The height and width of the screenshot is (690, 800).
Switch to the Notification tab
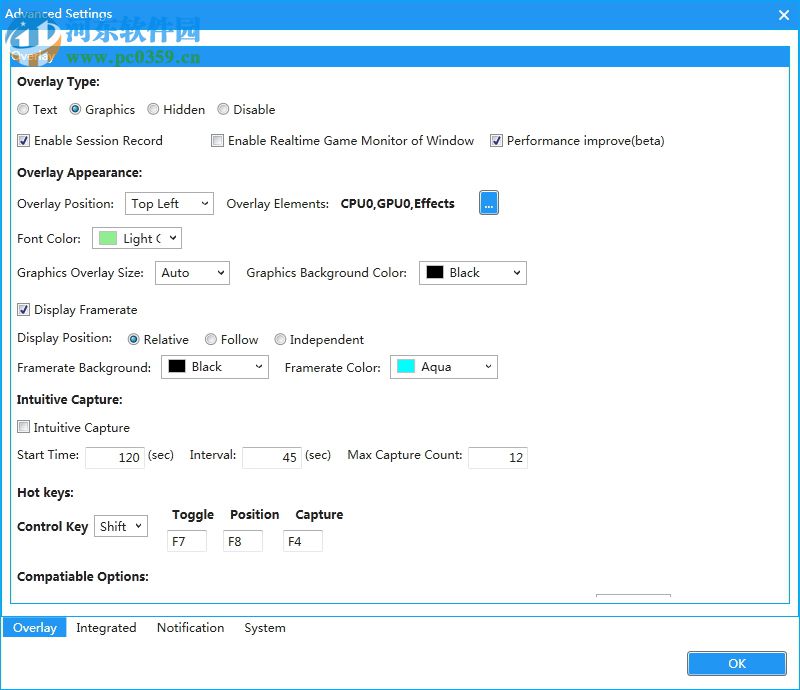pos(190,627)
